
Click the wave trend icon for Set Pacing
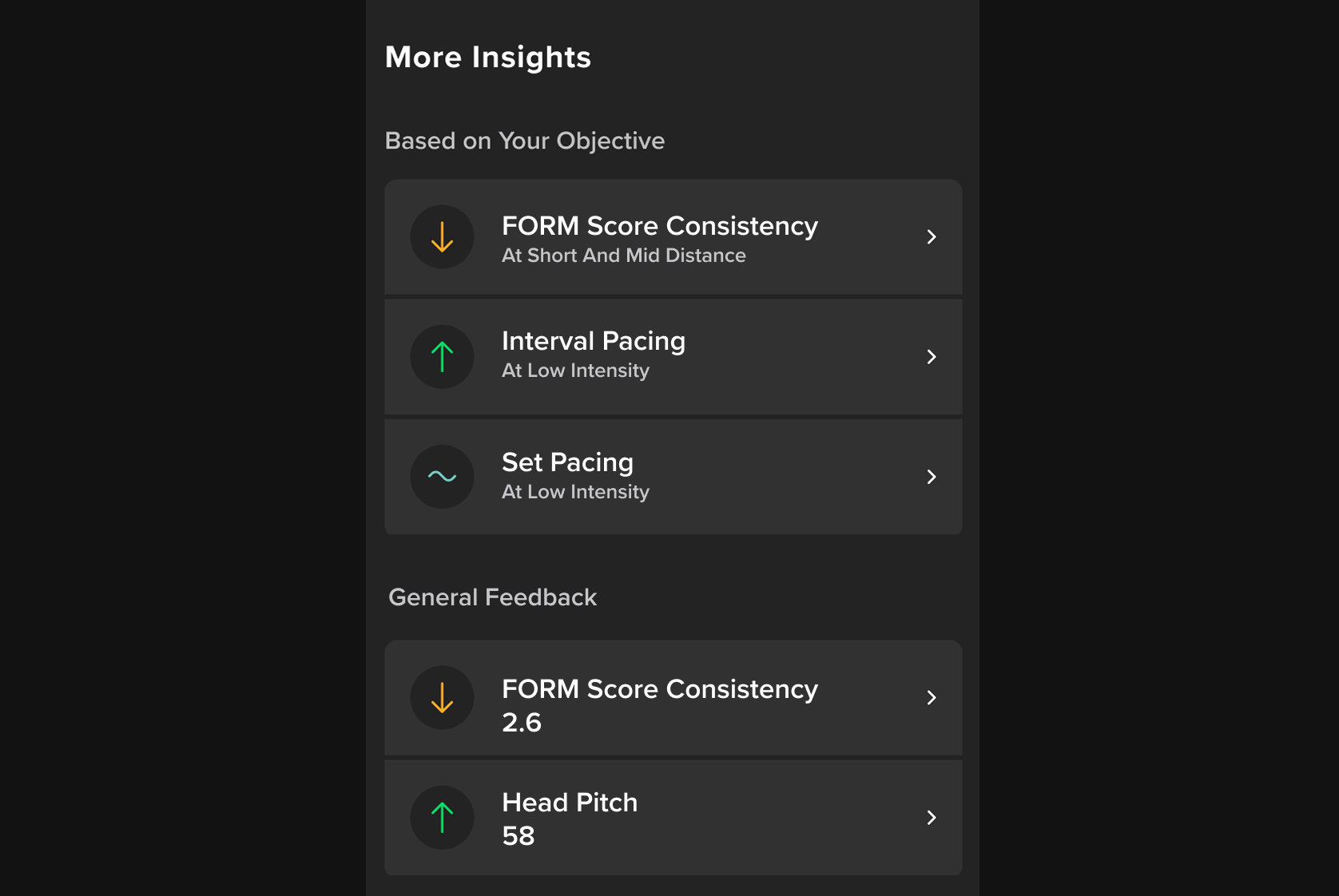coord(442,477)
